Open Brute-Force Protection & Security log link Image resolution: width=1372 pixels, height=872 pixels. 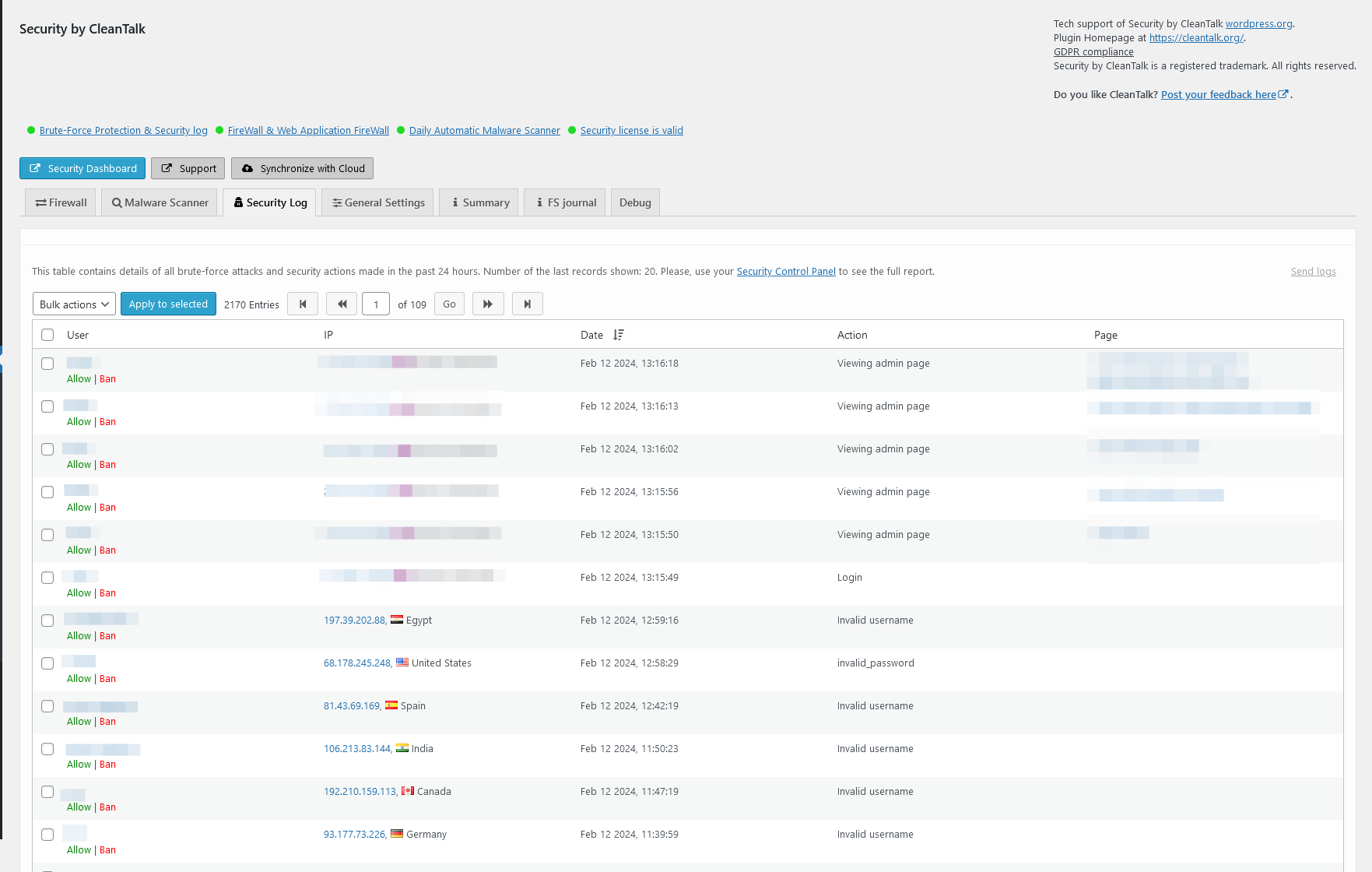(124, 130)
